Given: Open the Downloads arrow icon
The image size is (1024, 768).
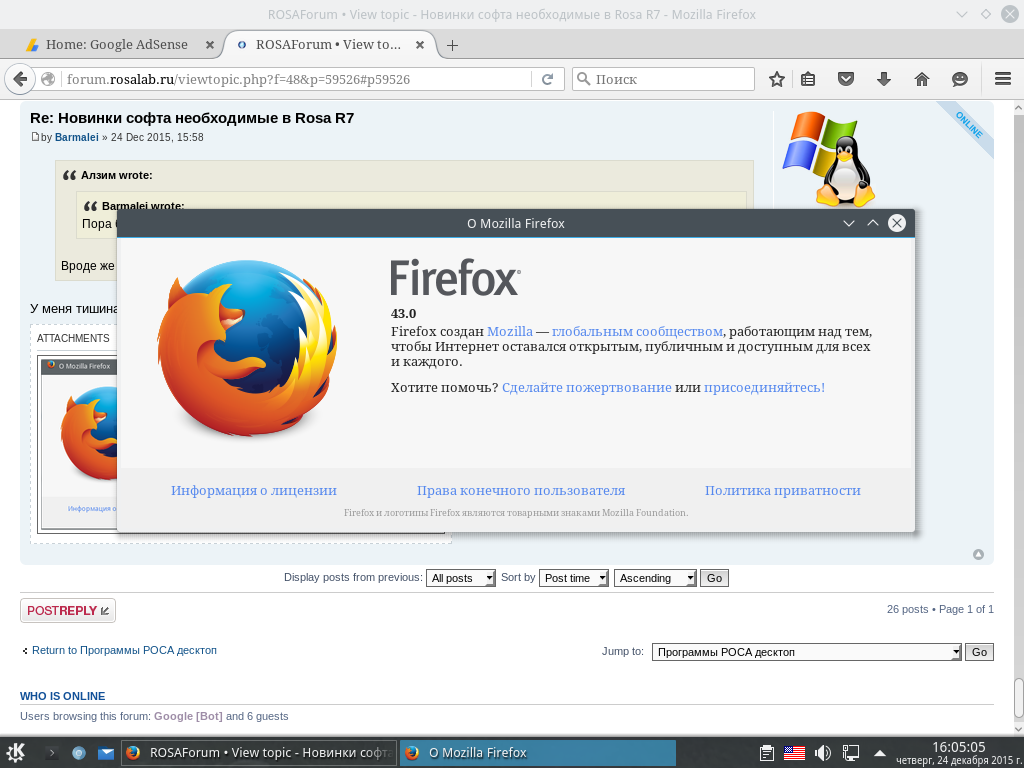Looking at the screenshot, I should (884, 79).
